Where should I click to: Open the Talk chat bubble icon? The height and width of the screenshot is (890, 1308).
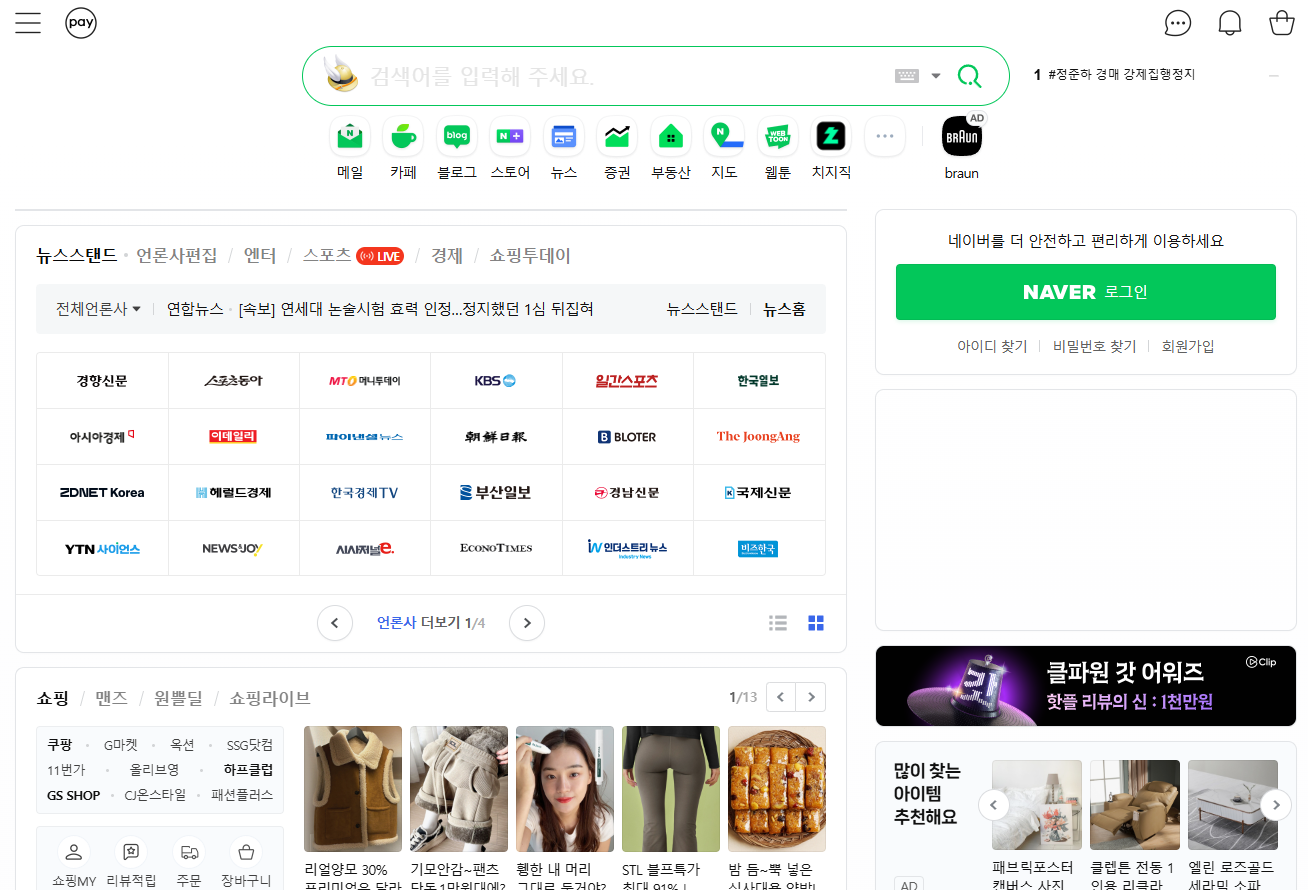(x=1179, y=23)
